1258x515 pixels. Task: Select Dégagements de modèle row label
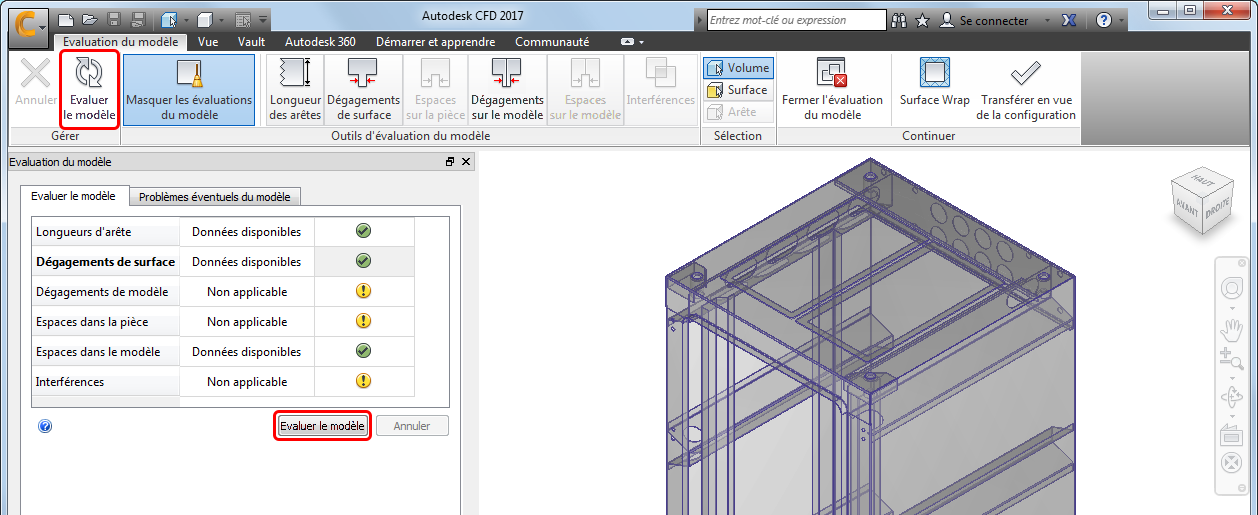[102, 292]
